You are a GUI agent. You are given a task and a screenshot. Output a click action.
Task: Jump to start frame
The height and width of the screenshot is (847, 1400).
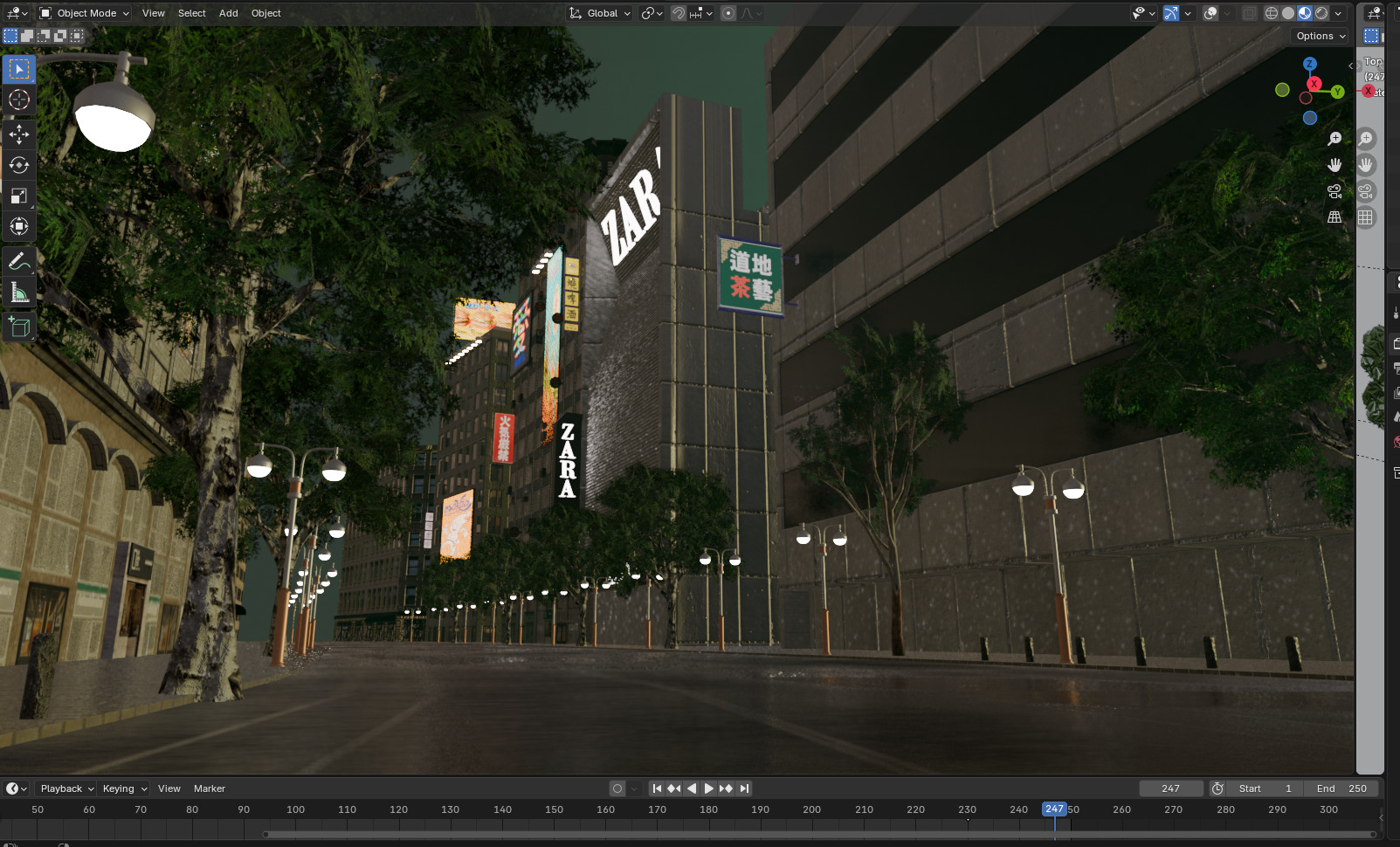[657, 788]
